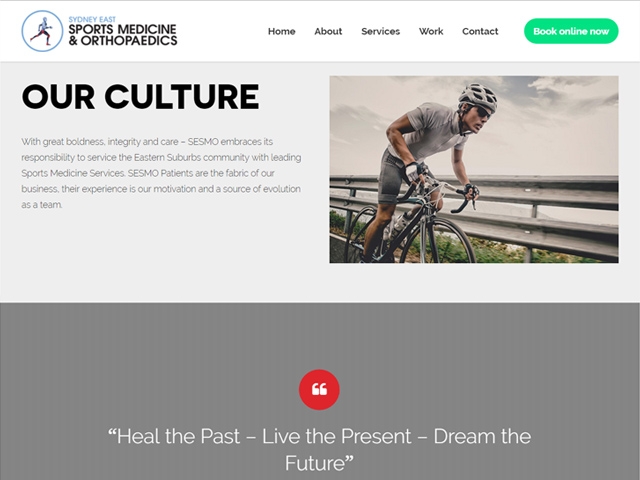Click the SESMO culture description paragraph
Screen dimensions: 640x480
click(161, 173)
